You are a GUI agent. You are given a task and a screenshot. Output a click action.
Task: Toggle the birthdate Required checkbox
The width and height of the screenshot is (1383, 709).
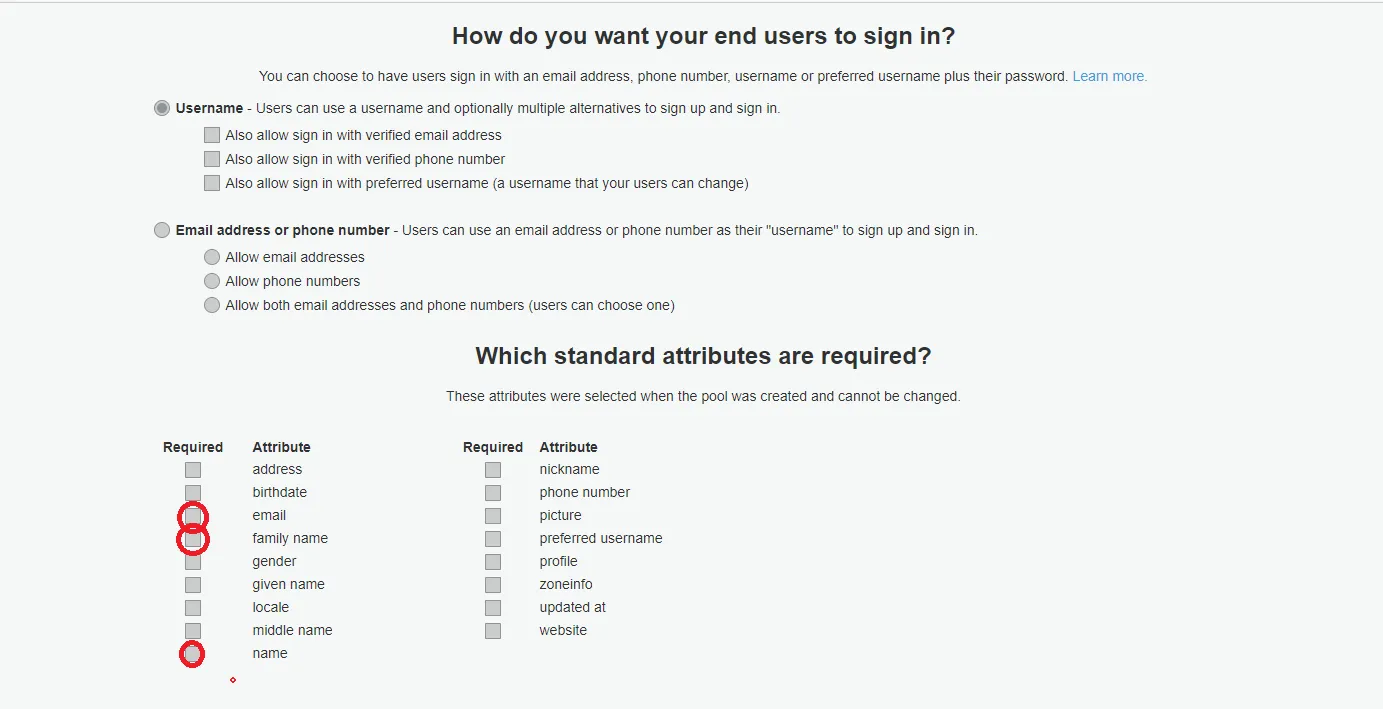tap(193, 493)
